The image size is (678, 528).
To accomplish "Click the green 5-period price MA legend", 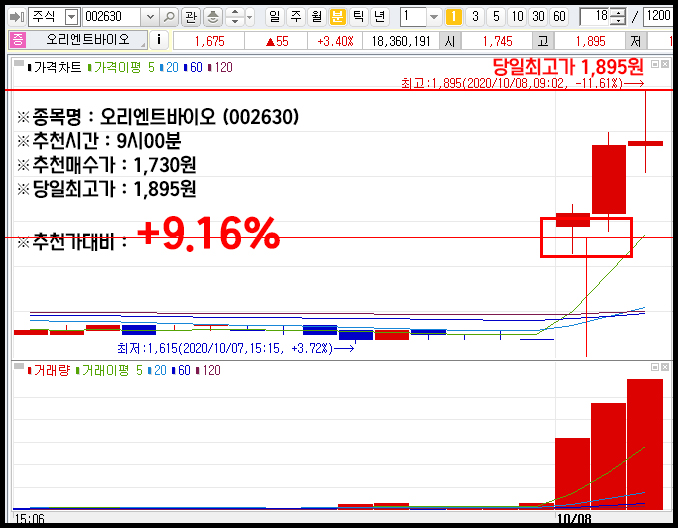I will click(x=151, y=67).
